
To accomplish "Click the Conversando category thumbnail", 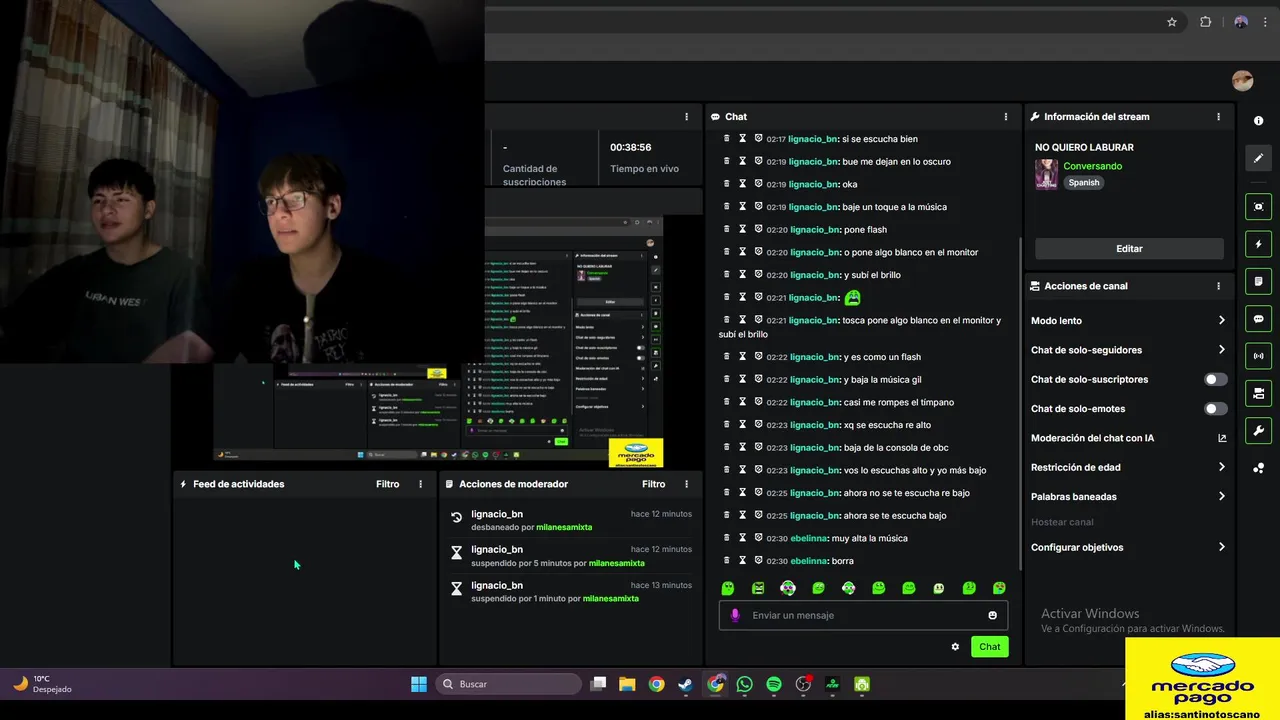I will click(x=1046, y=174).
